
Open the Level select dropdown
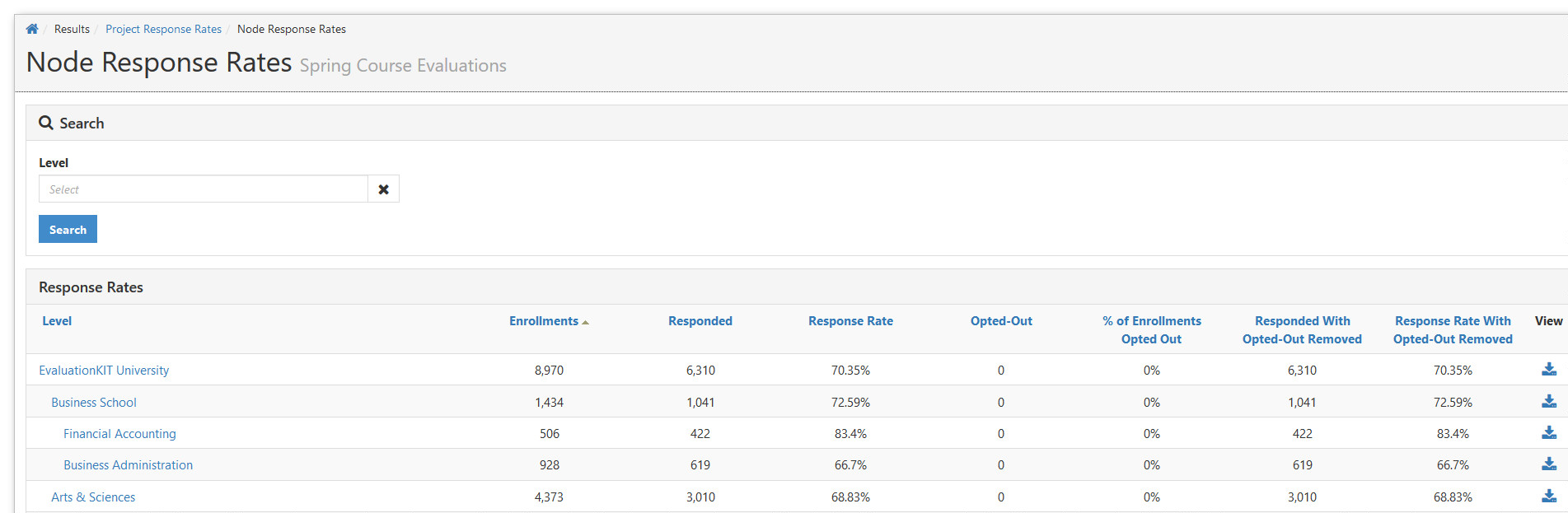204,189
